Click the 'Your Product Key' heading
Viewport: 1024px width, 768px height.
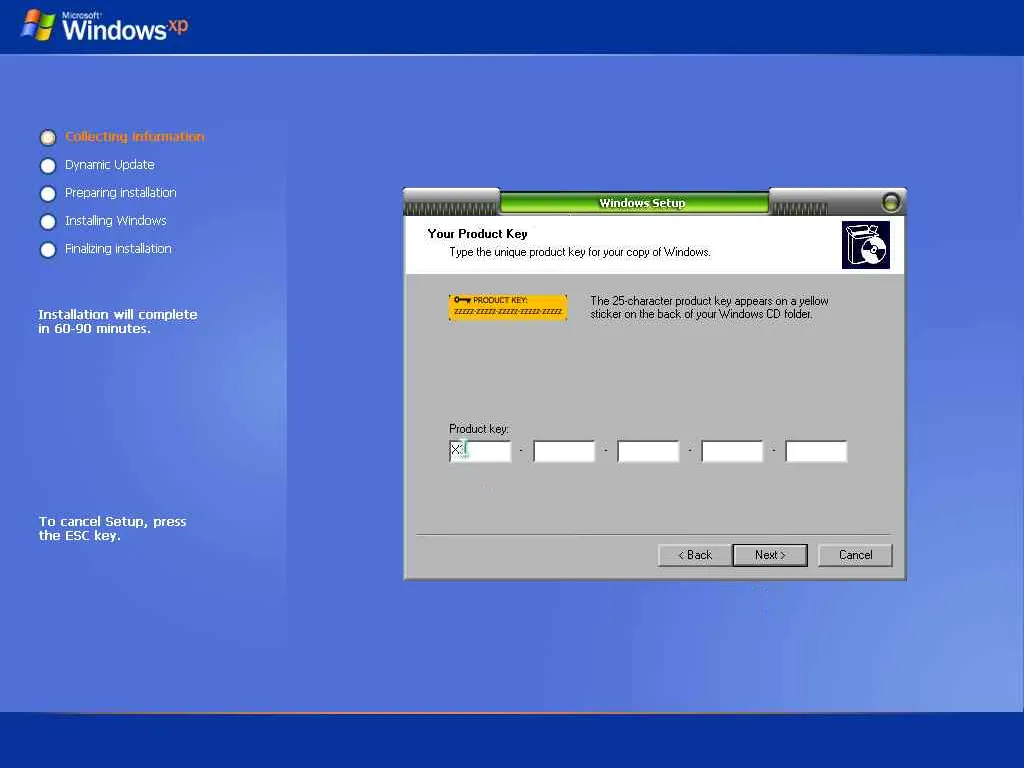click(x=477, y=234)
